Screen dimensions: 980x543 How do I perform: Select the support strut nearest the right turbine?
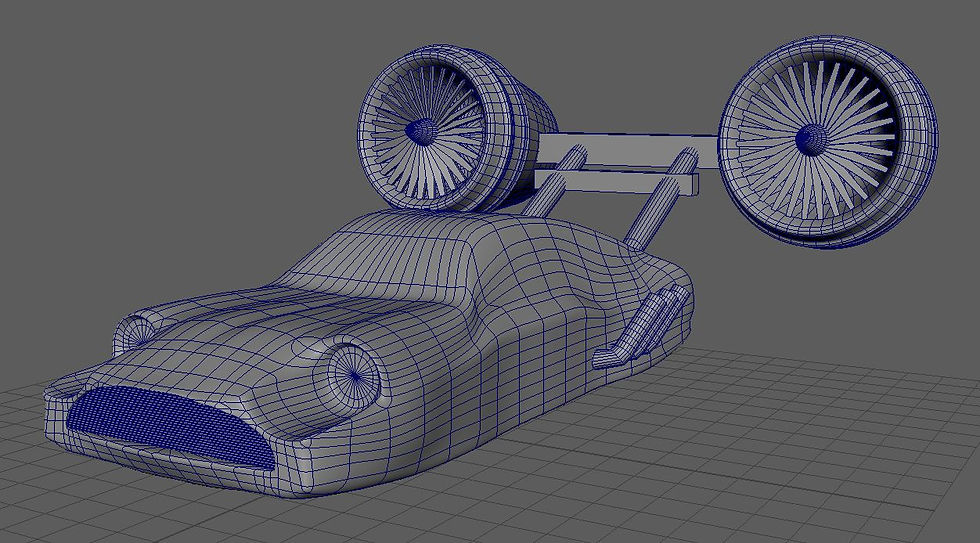659,199
